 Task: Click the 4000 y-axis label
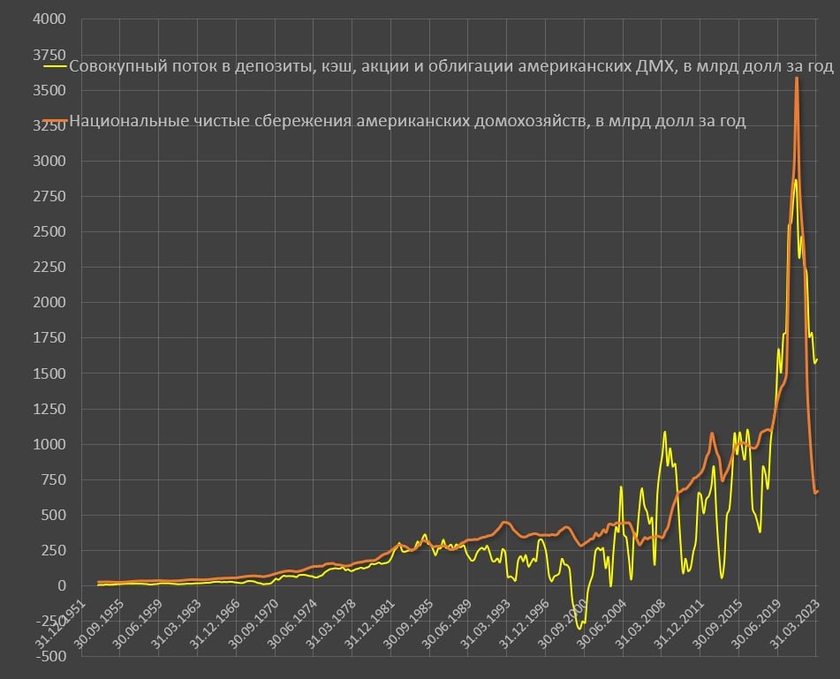(x=49, y=20)
